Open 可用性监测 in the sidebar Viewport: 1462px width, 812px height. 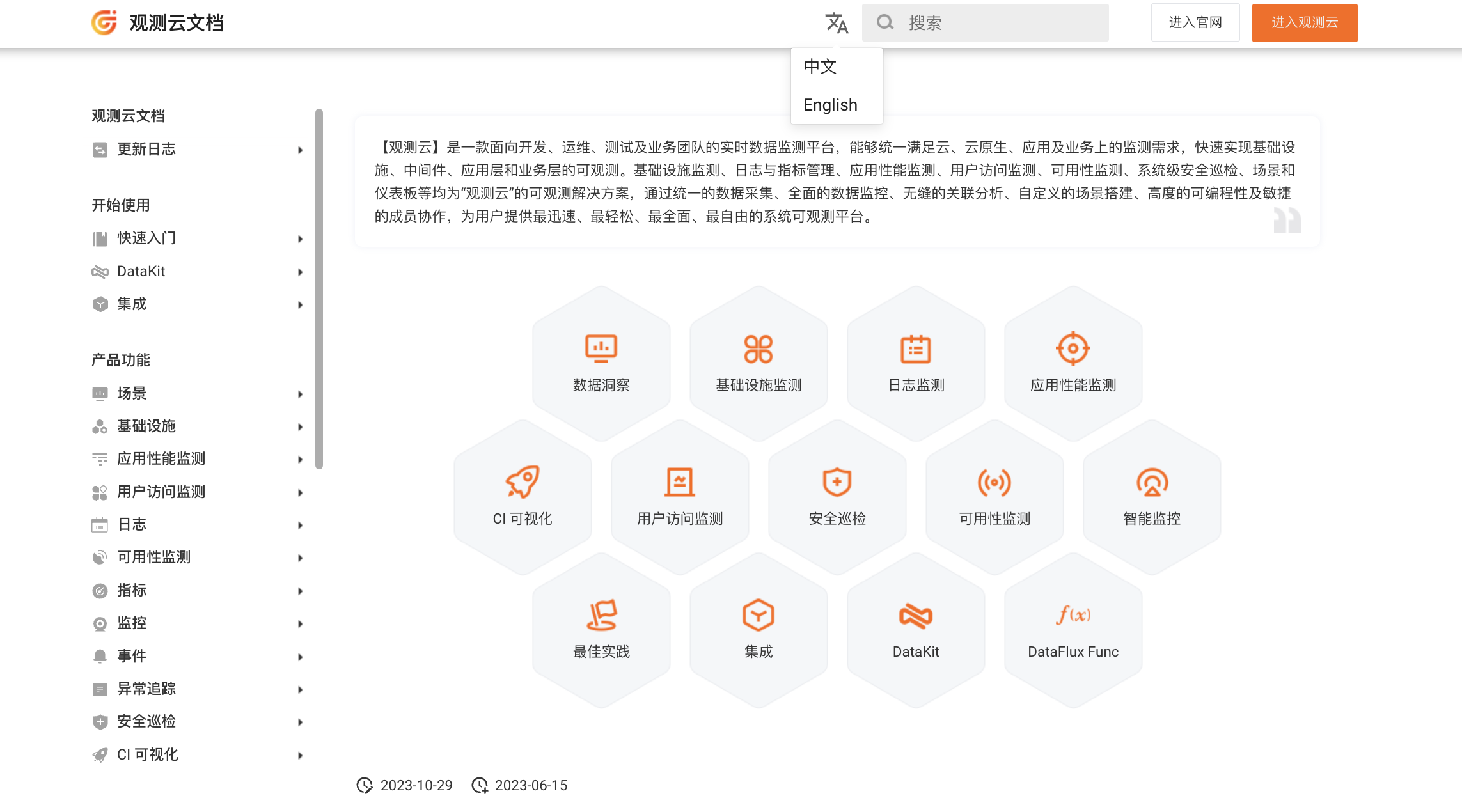pyautogui.click(x=153, y=557)
